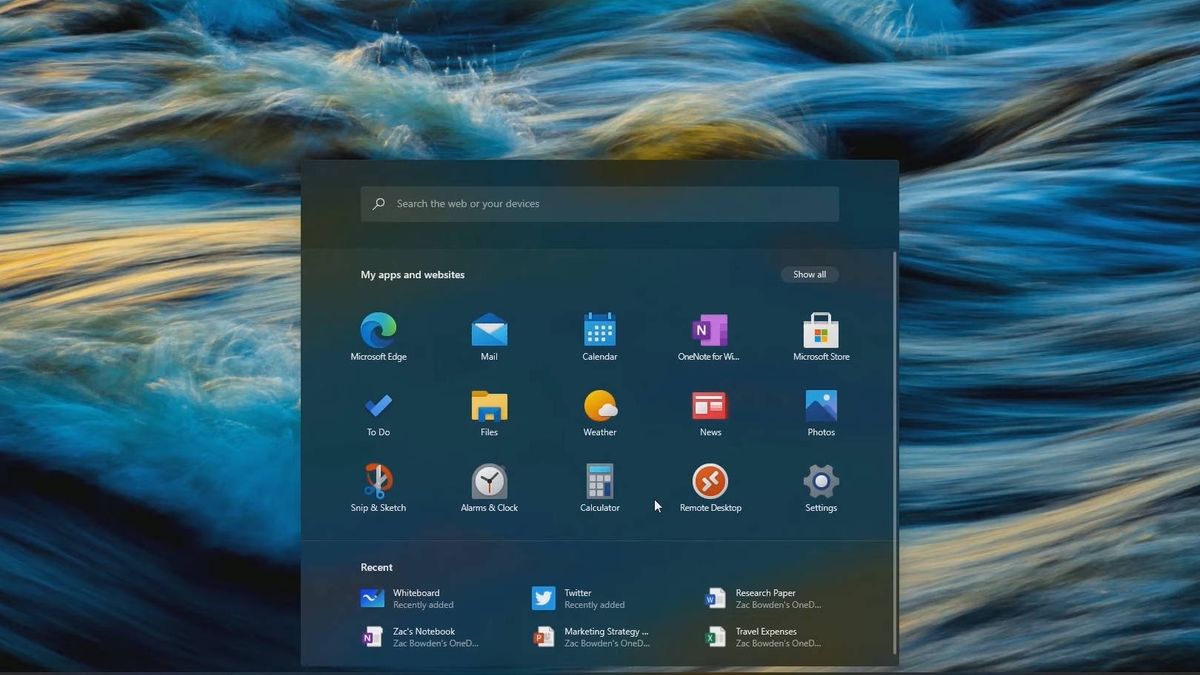Launch the Mail app
1200x675 pixels.
489,337
